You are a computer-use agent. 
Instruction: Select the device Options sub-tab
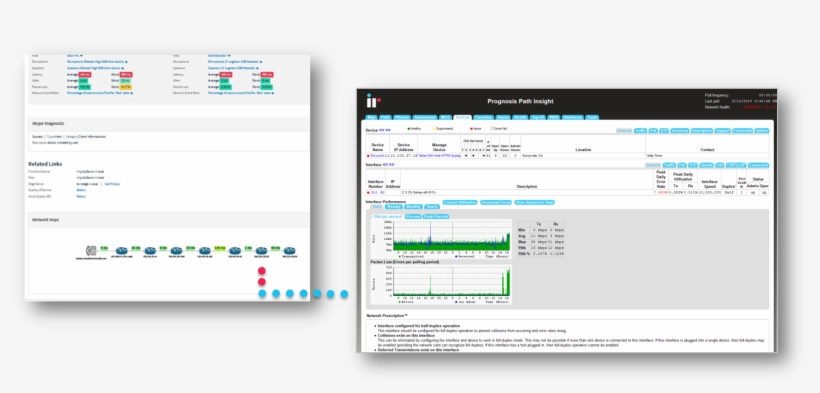click(x=761, y=130)
